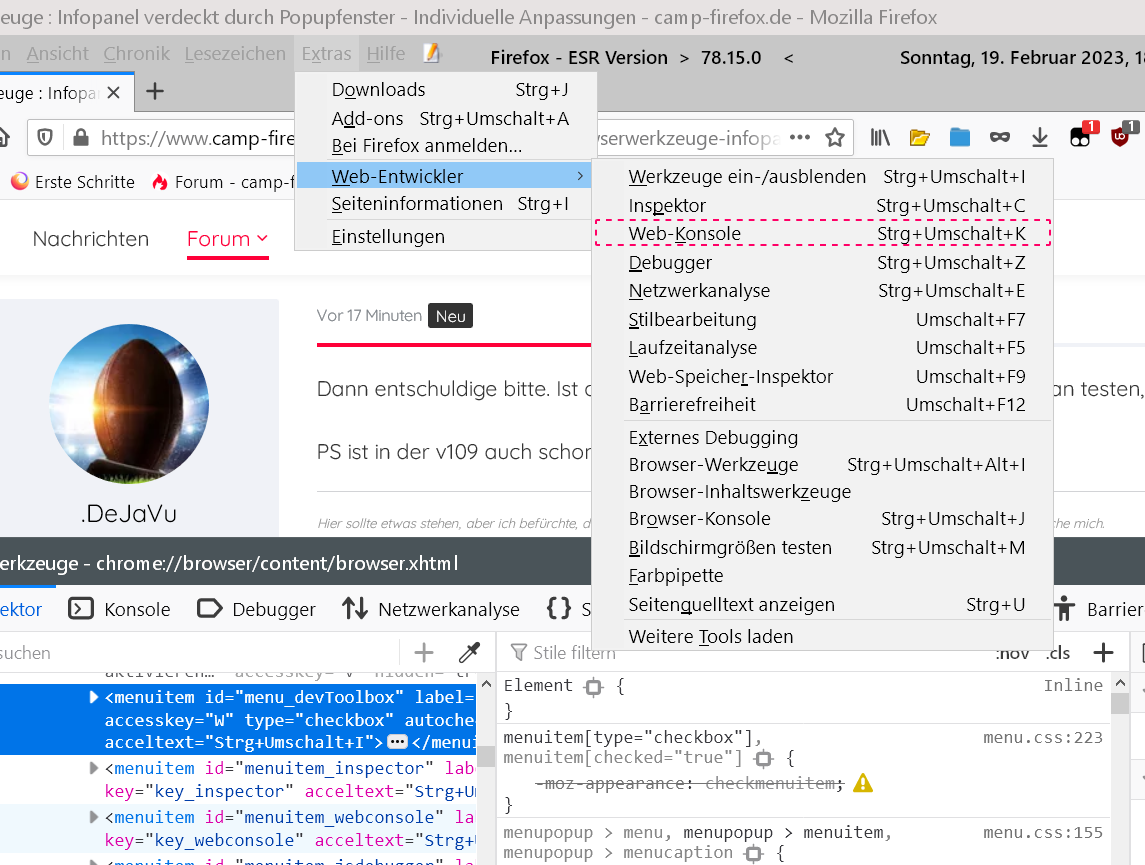The height and width of the screenshot is (865, 1145).
Task: Click tracking protection shield in address bar
Action: tap(45, 138)
